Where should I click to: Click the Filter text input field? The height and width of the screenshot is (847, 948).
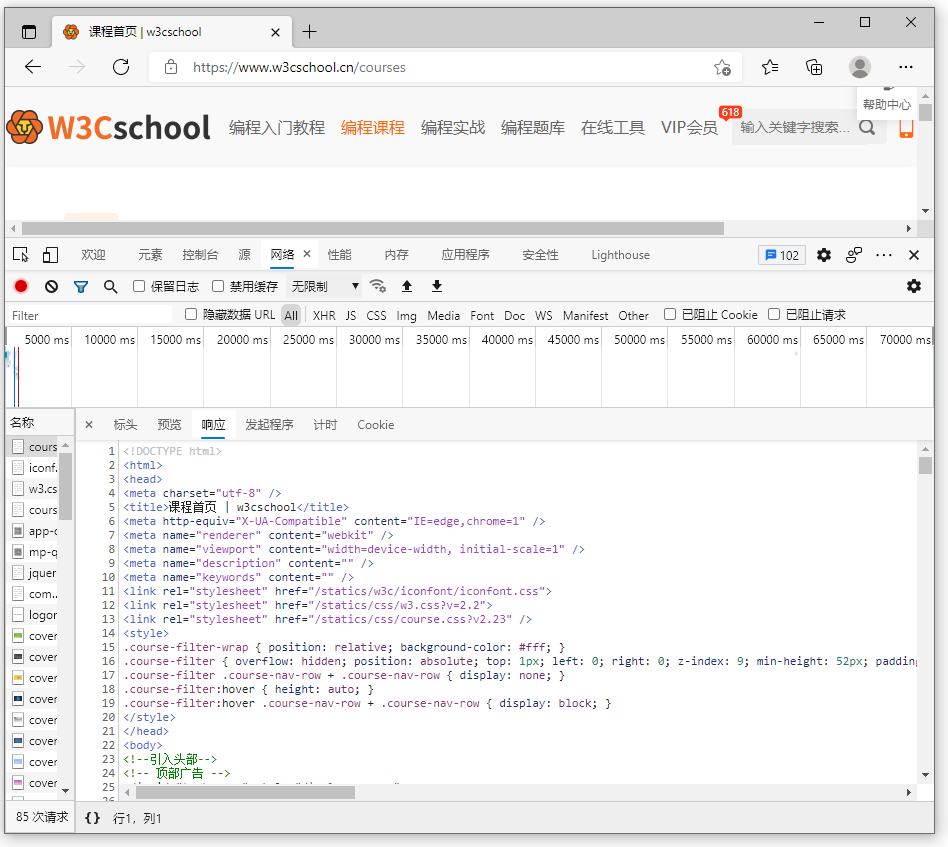[x=90, y=315]
